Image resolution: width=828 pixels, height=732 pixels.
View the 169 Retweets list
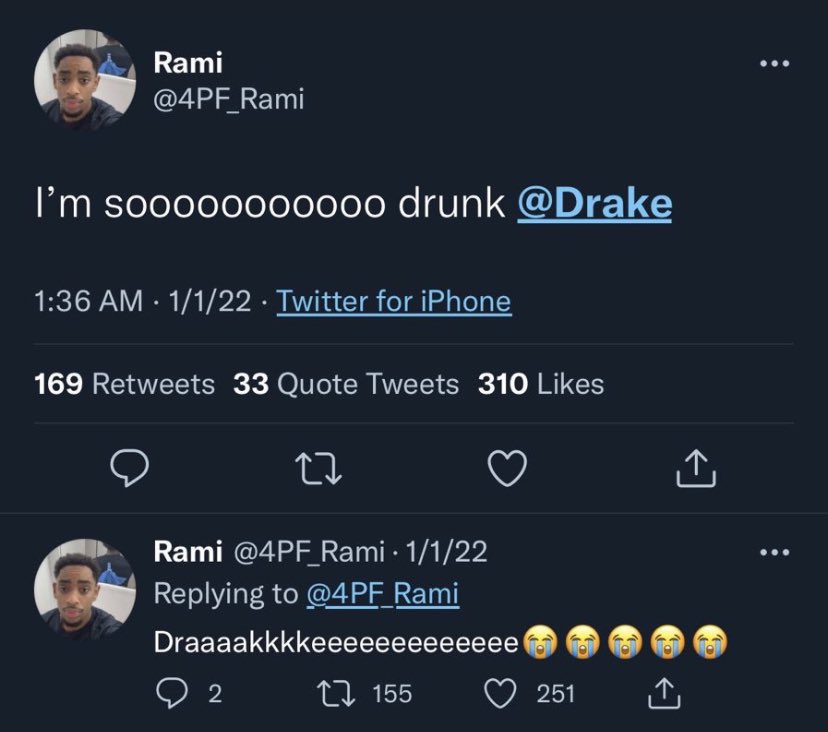click(124, 383)
